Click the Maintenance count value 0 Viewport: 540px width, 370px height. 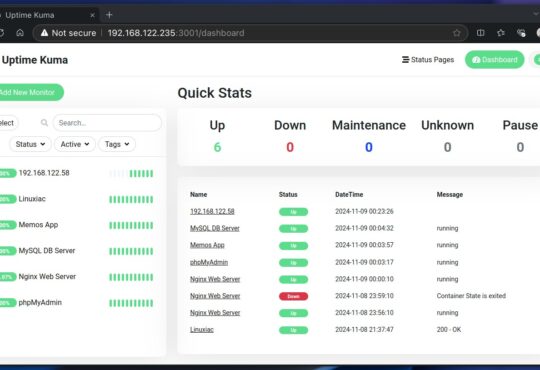click(x=369, y=147)
